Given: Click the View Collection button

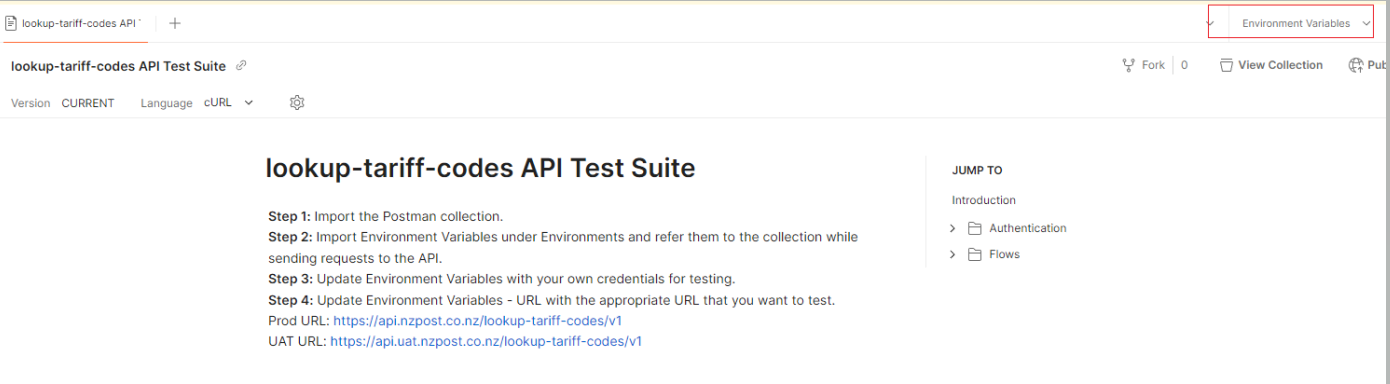Looking at the screenshot, I should pos(1271,65).
